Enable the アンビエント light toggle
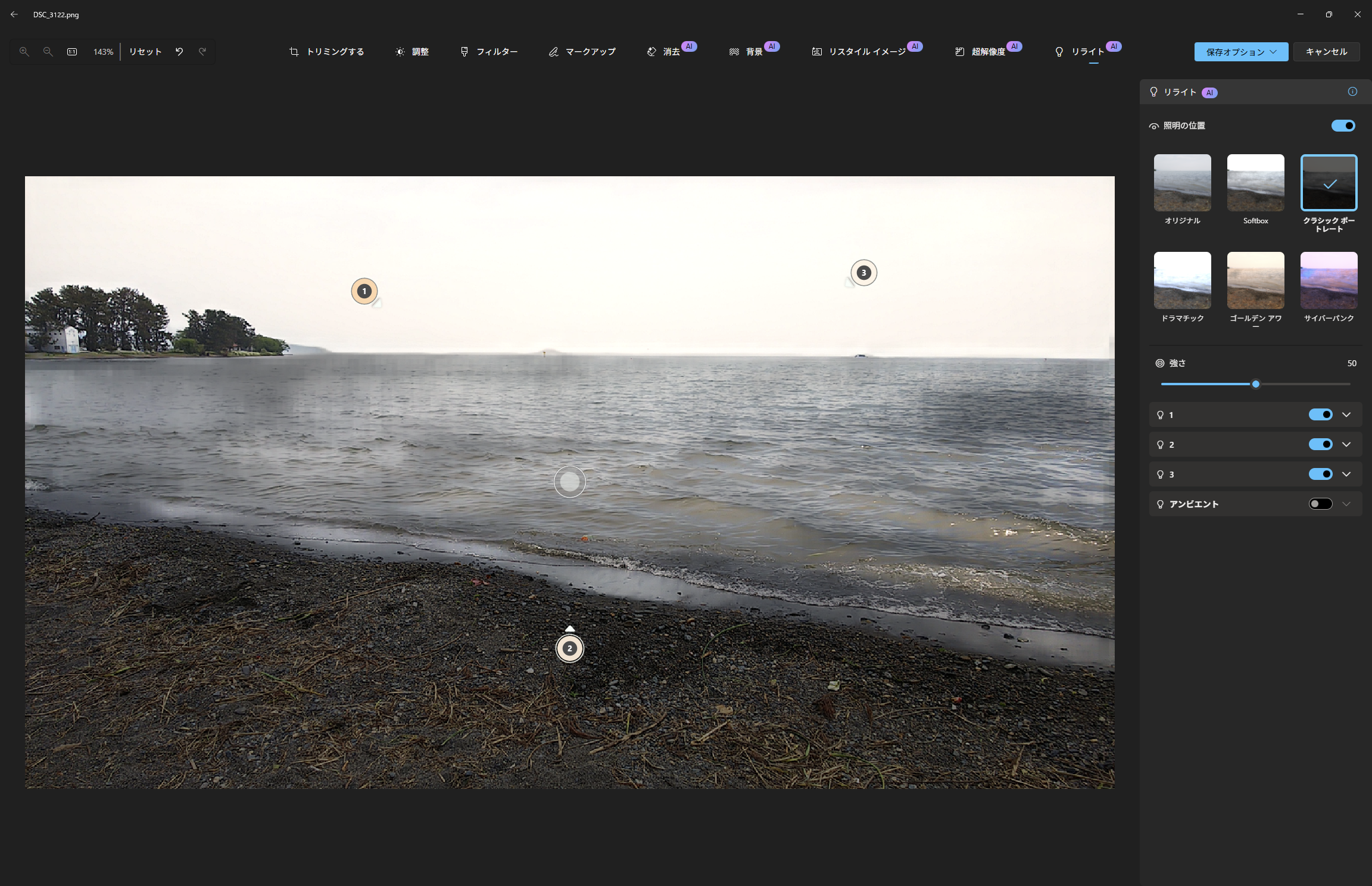The width and height of the screenshot is (1372, 886). (x=1320, y=504)
